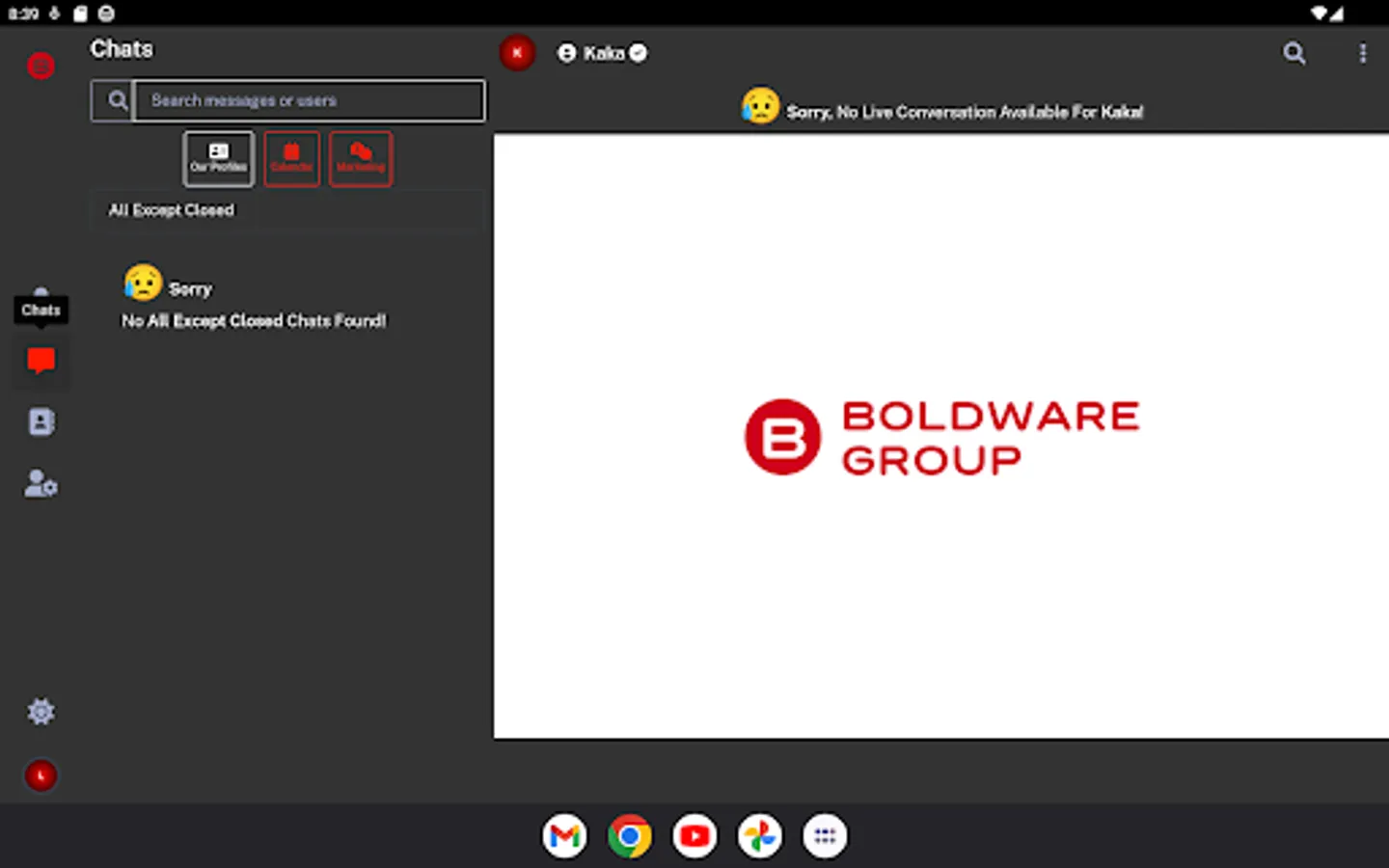The height and width of the screenshot is (868, 1389).
Task: Click the red K avatar in the chat header
Action: point(517,53)
